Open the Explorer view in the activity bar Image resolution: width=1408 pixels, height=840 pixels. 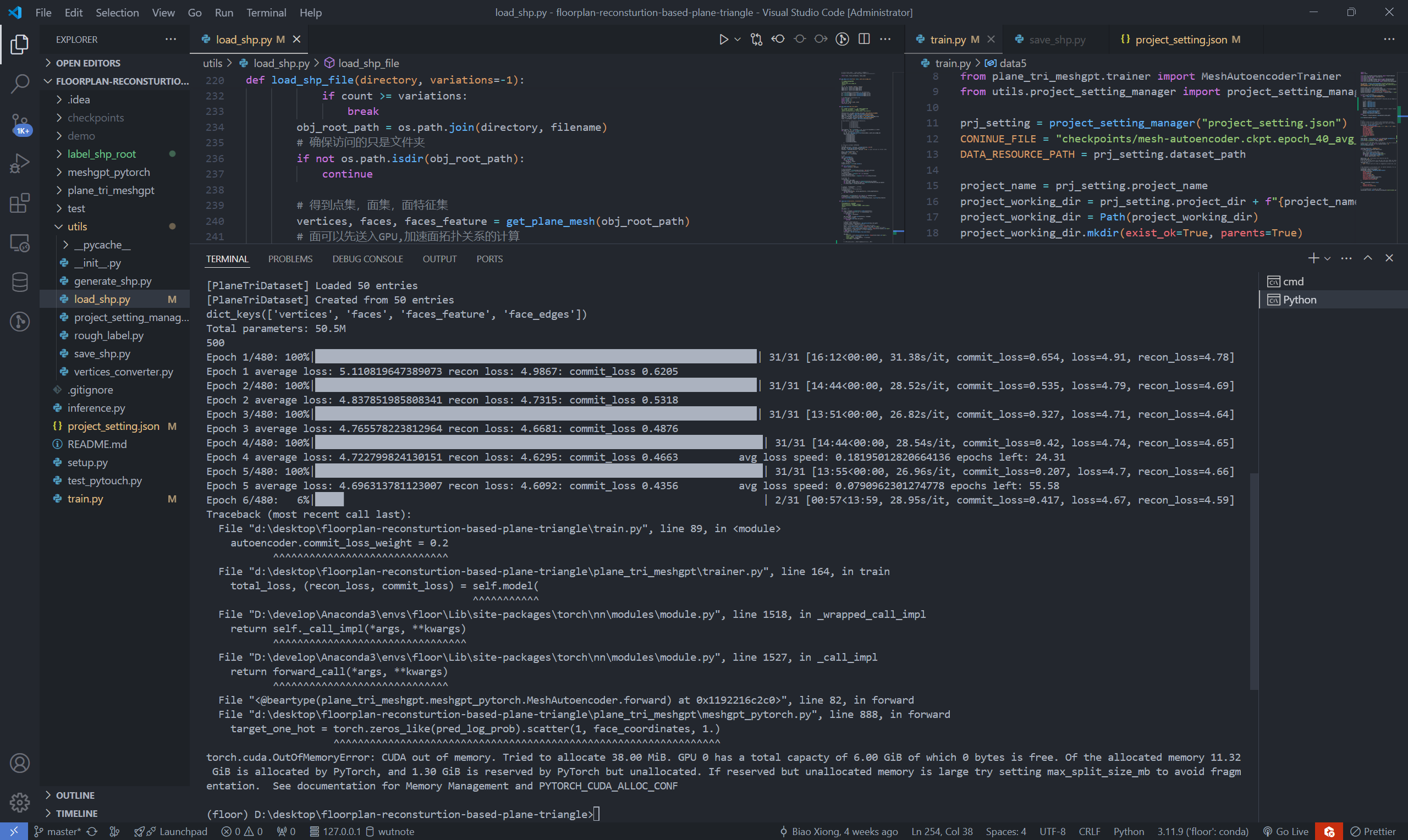tap(19, 44)
